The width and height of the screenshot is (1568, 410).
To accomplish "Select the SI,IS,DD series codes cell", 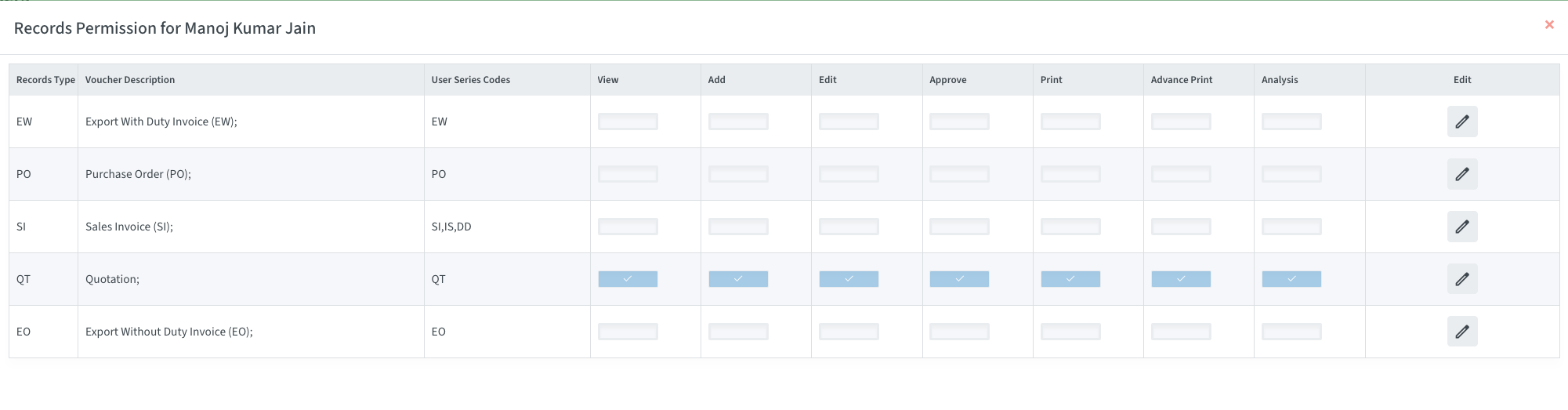I will point(451,227).
